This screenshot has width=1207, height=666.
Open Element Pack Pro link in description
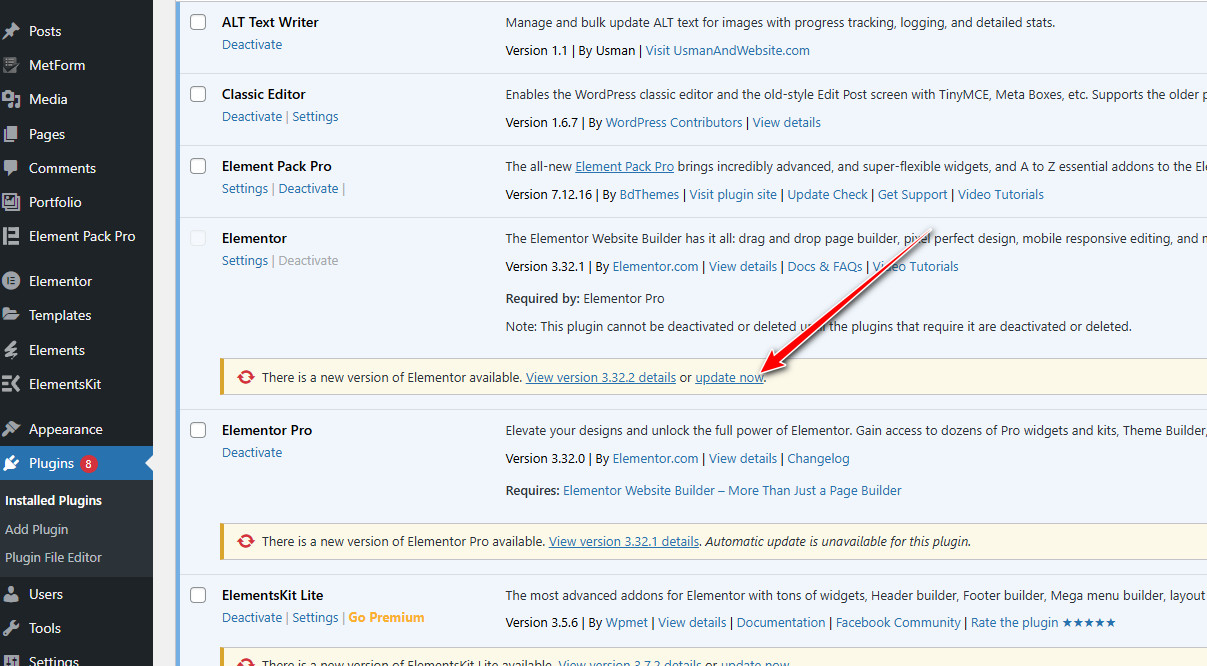tap(624, 166)
